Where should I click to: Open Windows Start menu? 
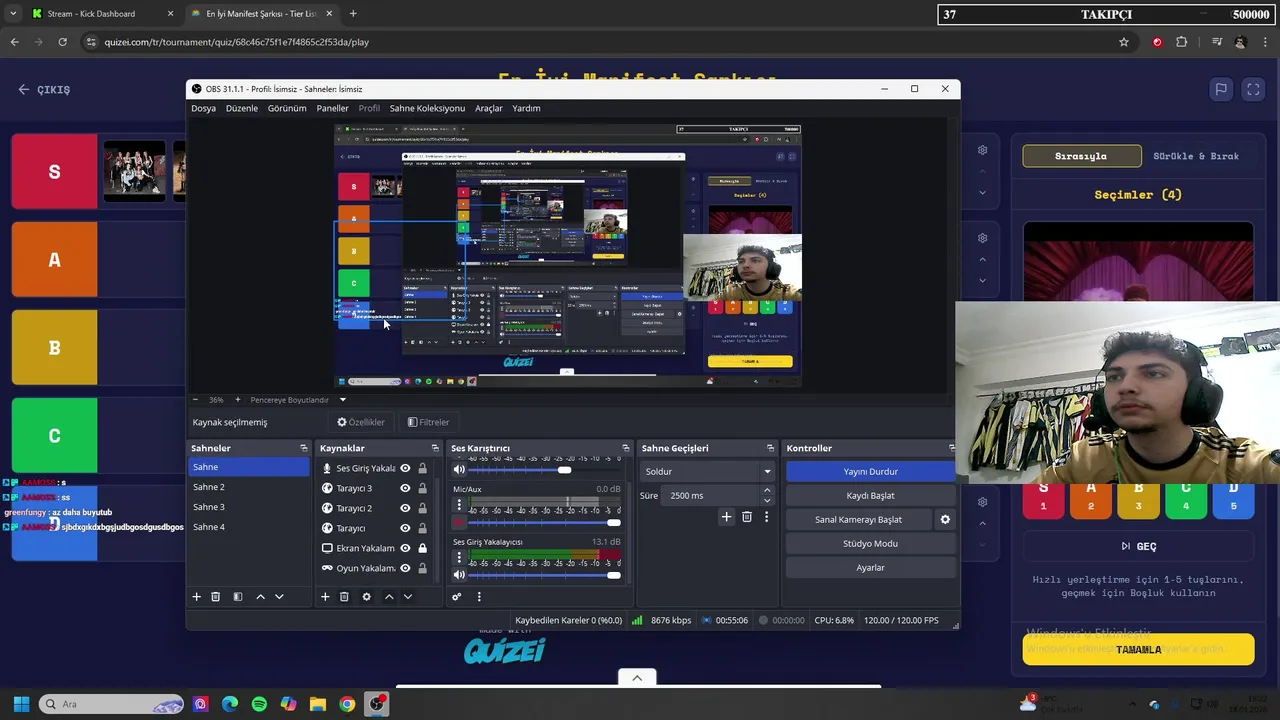click(x=21, y=704)
